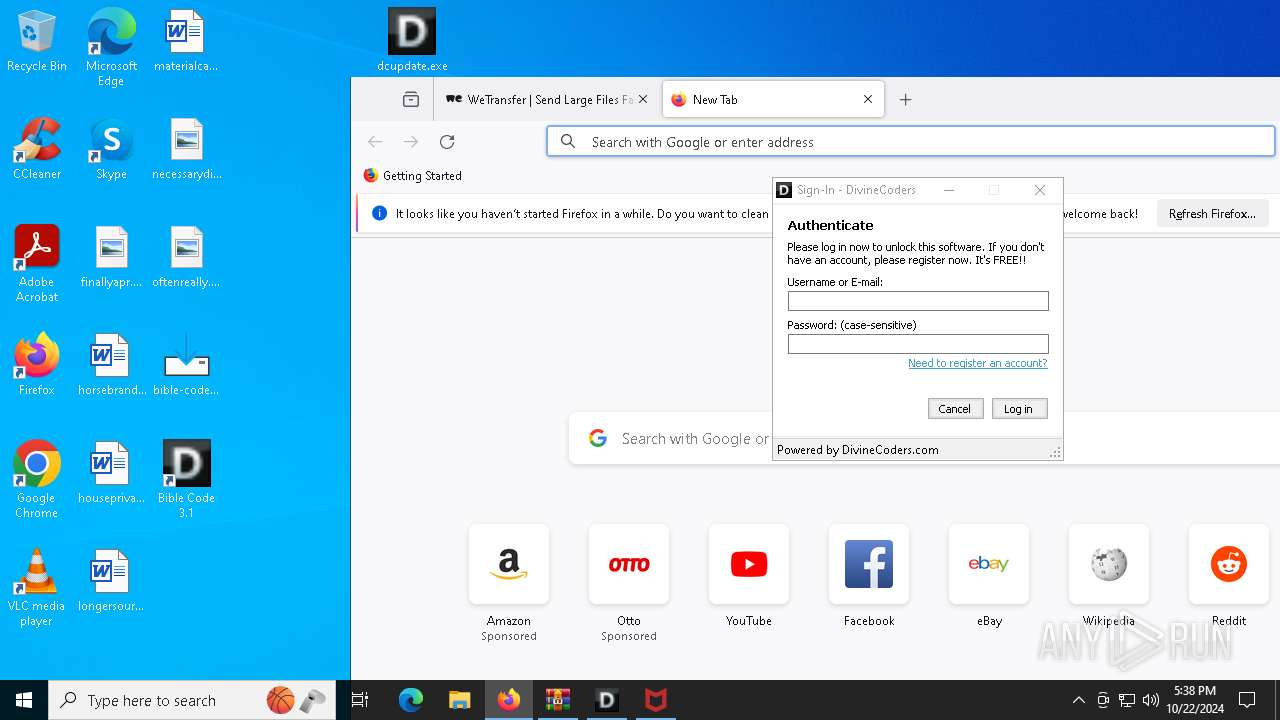Open notifications action center
The height and width of the screenshot is (720, 1280).
(x=1247, y=700)
